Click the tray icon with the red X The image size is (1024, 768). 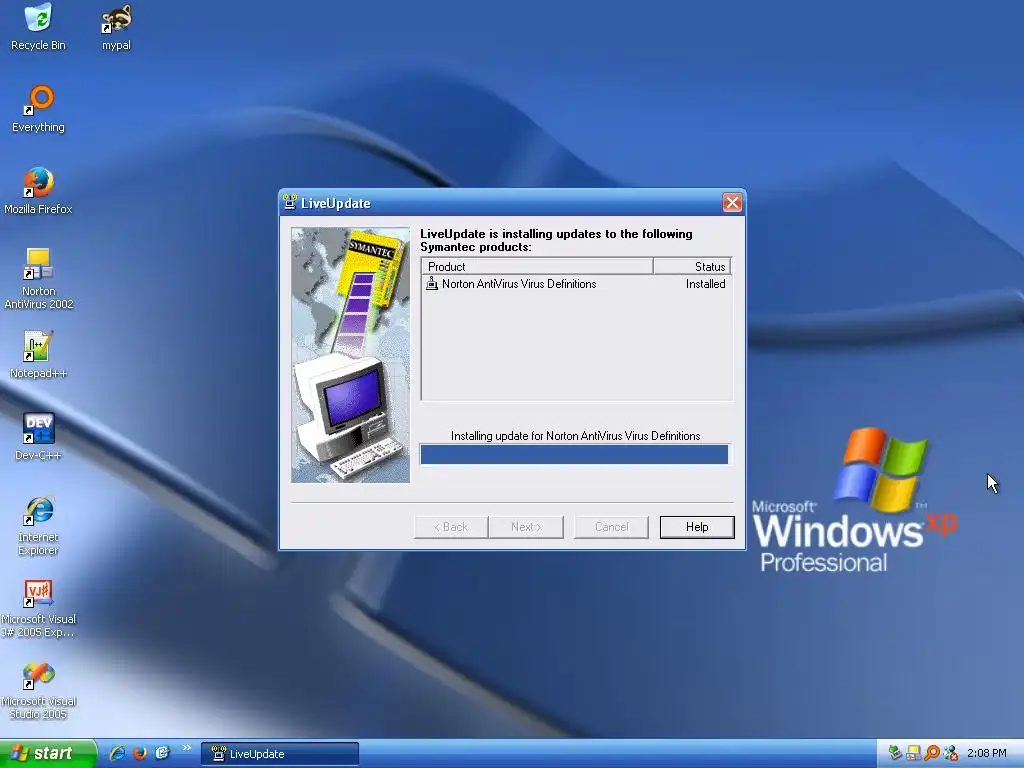tap(951, 753)
